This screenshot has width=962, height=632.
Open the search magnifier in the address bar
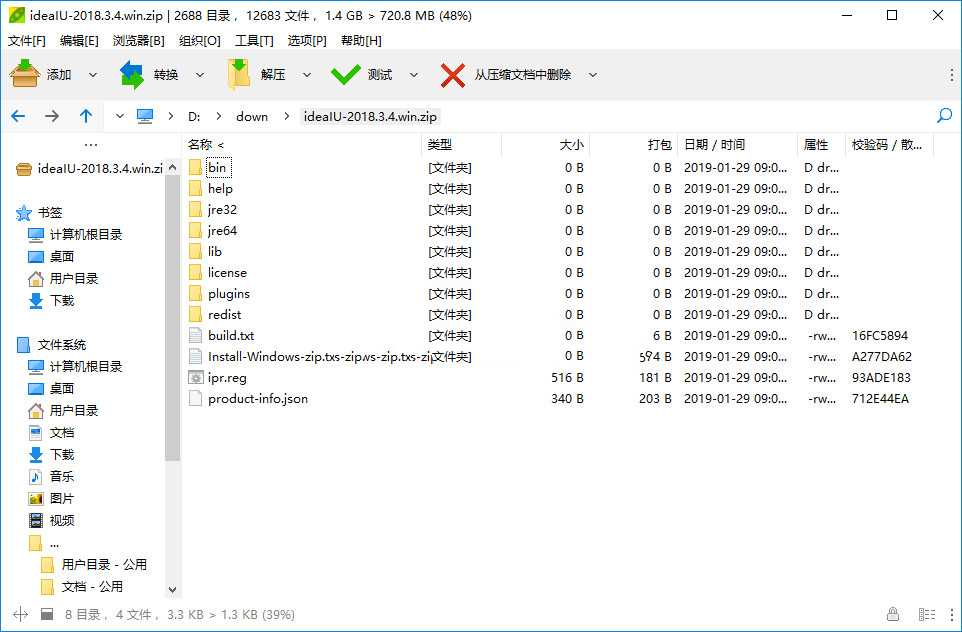[x=943, y=115]
